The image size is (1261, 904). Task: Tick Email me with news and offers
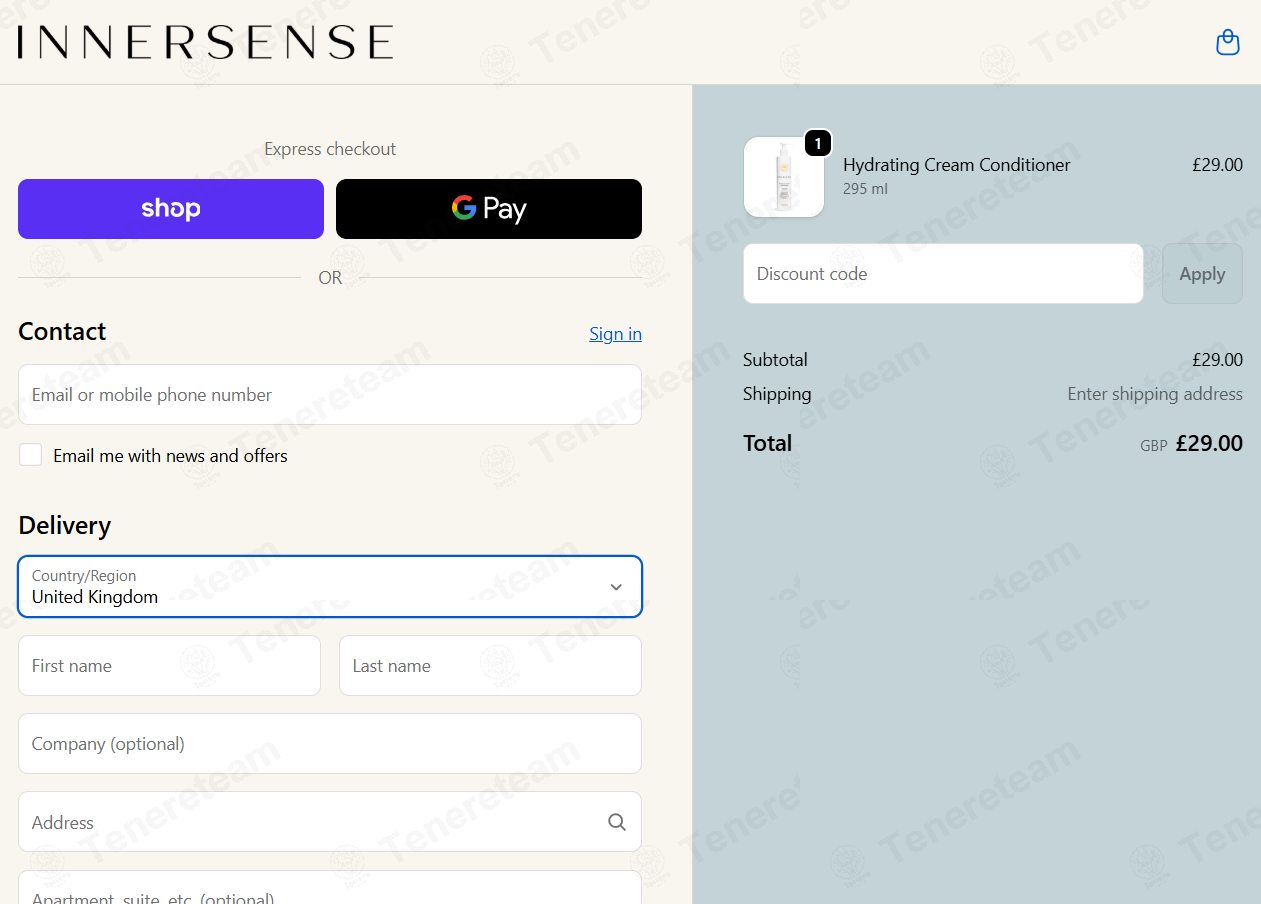[31, 455]
